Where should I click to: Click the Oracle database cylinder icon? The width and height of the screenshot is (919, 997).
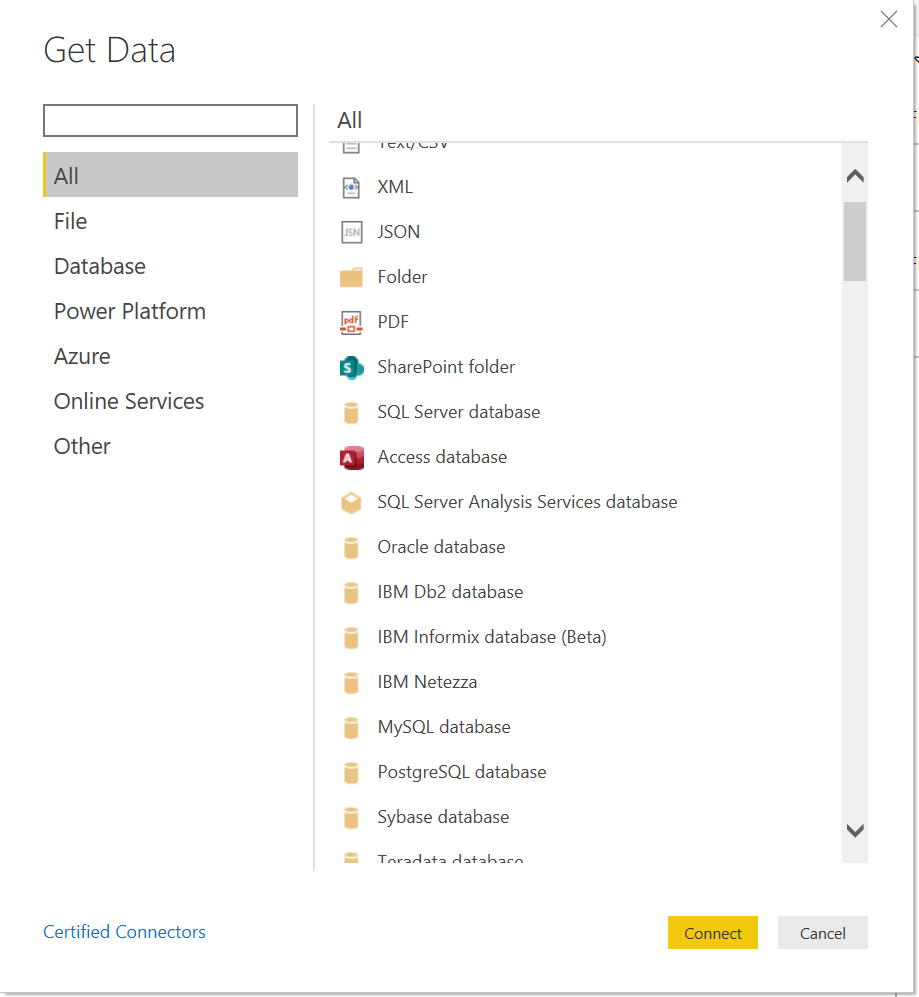351,547
